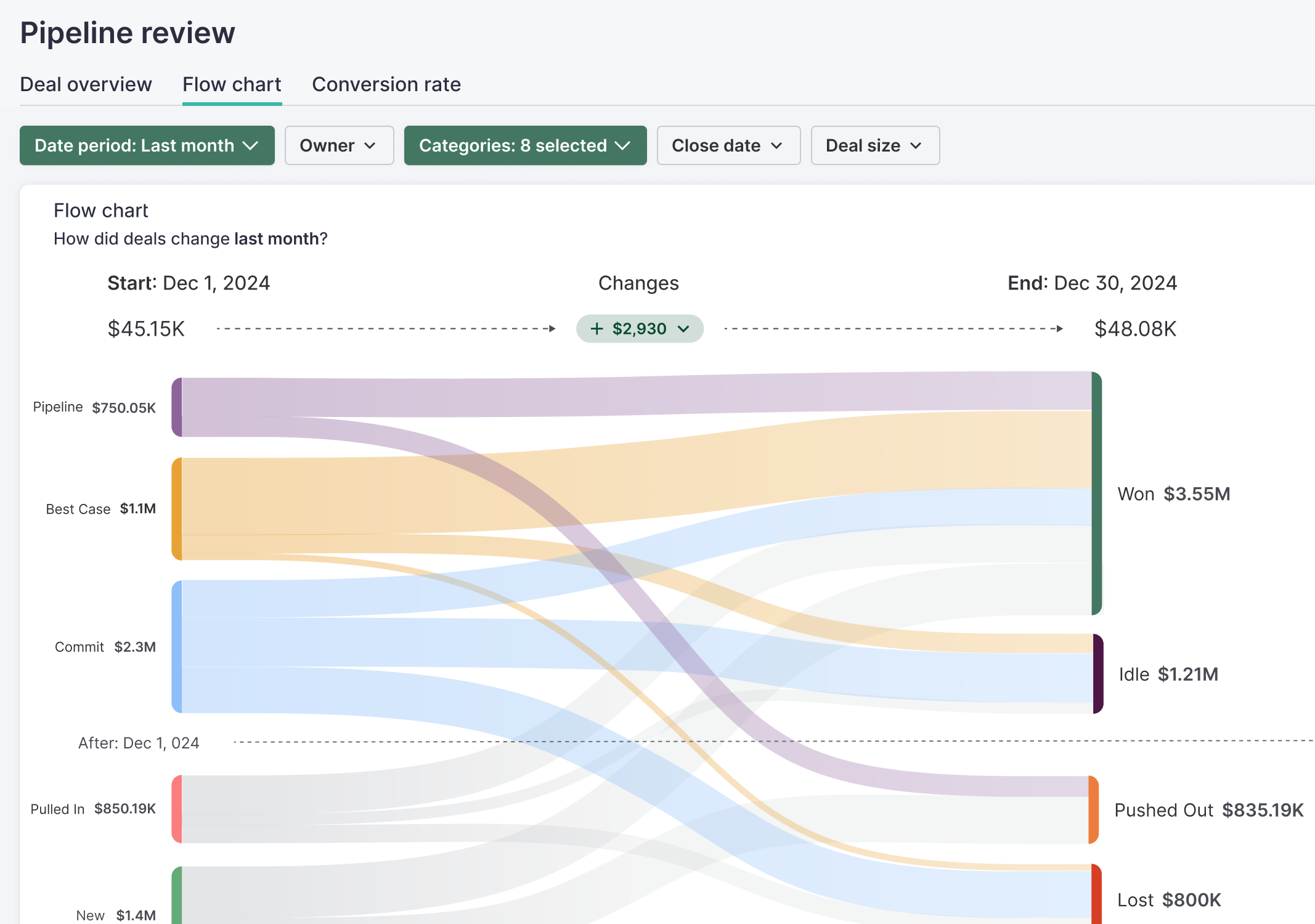Click the orange Best Case node bar
This screenshot has height=924, width=1315.
177,509
